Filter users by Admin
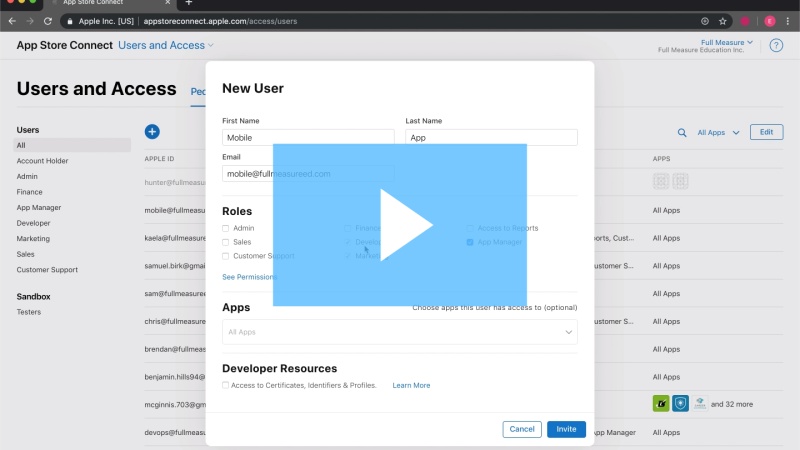The image size is (800, 450). point(27,177)
